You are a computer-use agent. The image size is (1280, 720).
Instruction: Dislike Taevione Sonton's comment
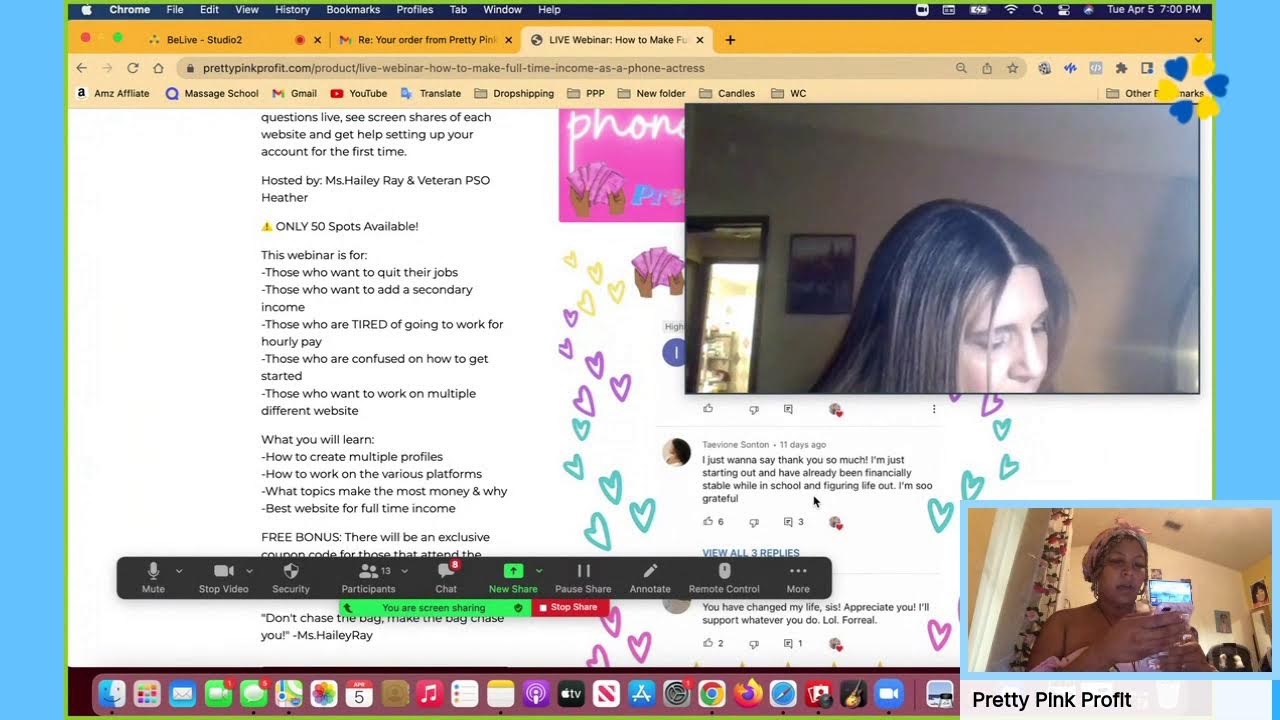[754, 522]
